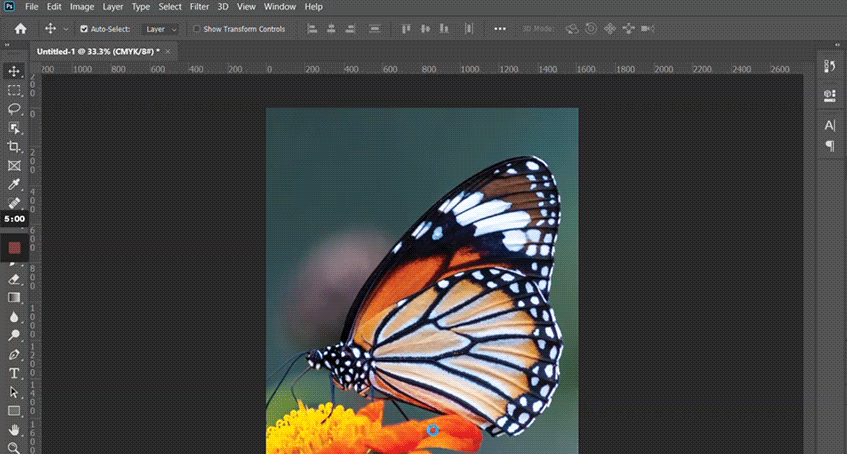
Task: Enable Show Transform Controls checkbox
Action: (x=197, y=29)
